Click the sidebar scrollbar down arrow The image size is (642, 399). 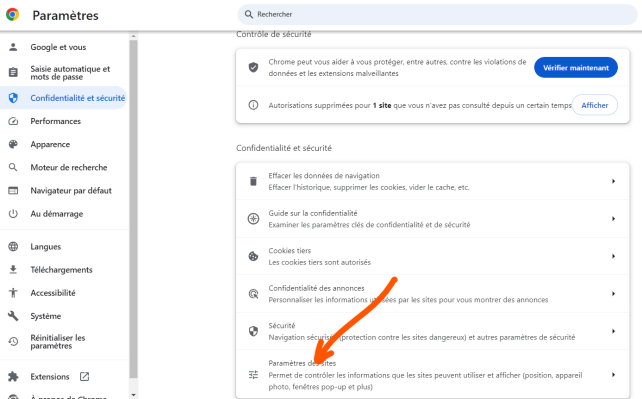pyautogui.click(x=133, y=395)
